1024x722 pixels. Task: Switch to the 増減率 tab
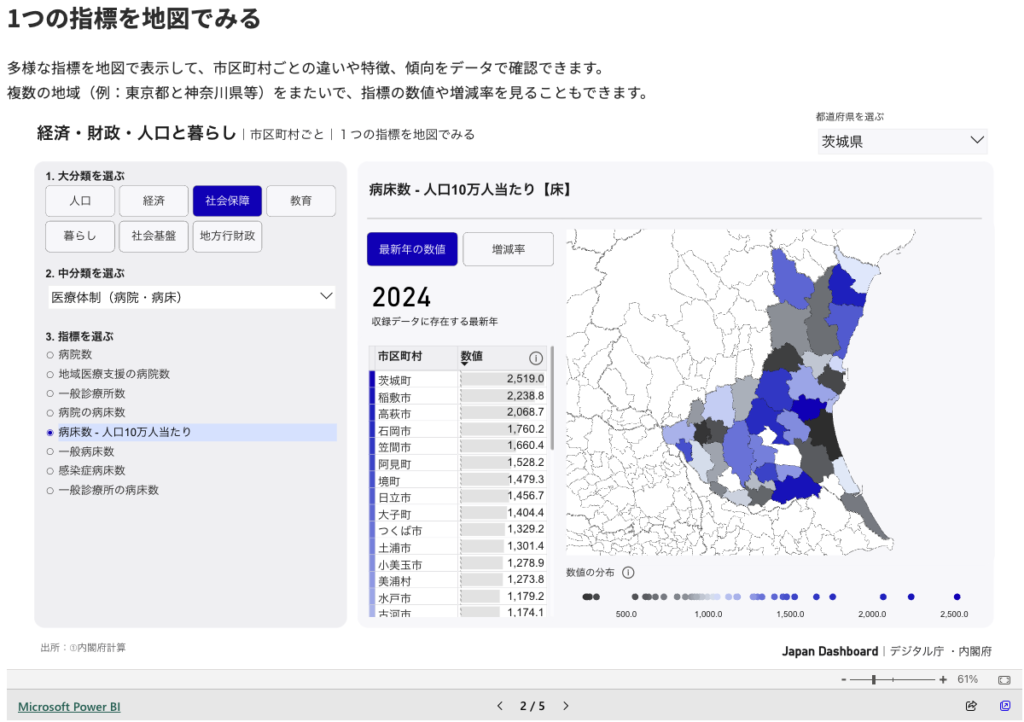click(x=508, y=249)
